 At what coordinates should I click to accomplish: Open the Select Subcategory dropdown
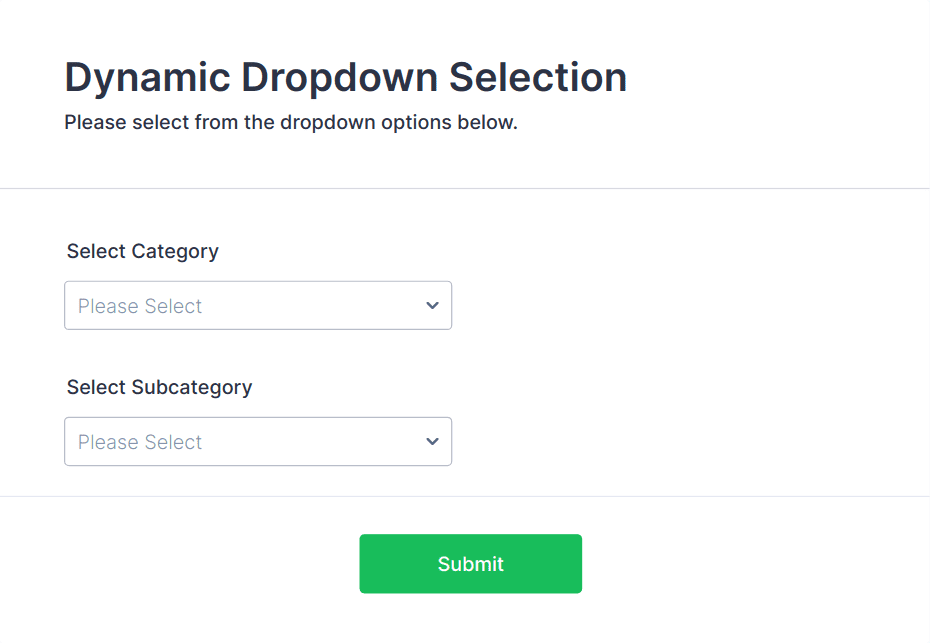tap(257, 442)
